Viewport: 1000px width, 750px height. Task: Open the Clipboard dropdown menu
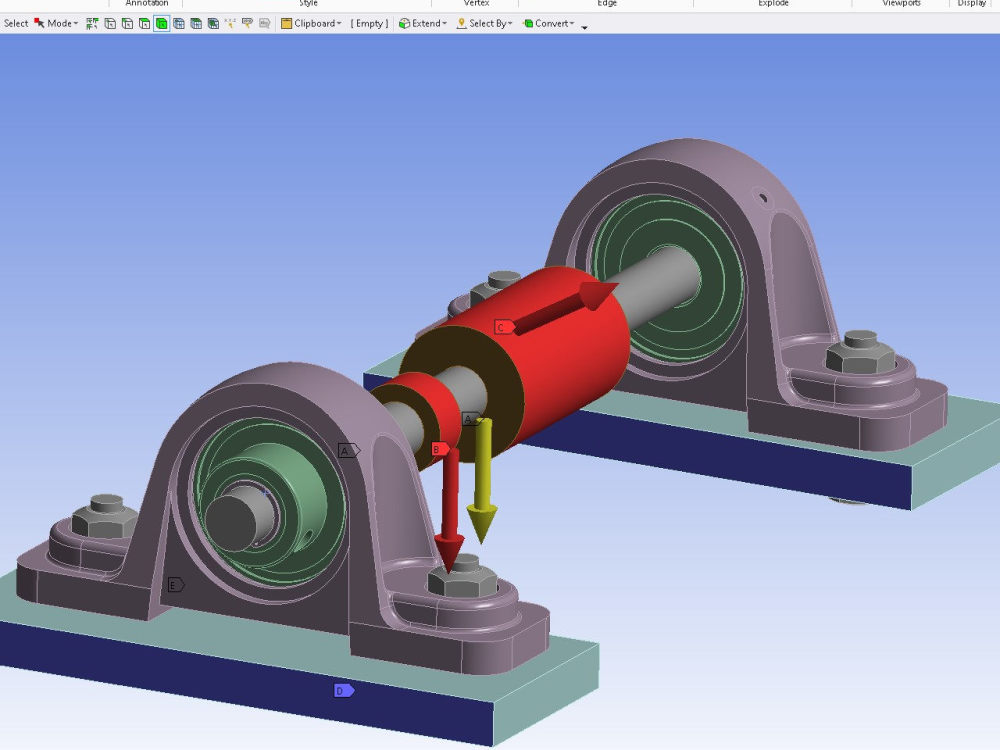click(311, 24)
